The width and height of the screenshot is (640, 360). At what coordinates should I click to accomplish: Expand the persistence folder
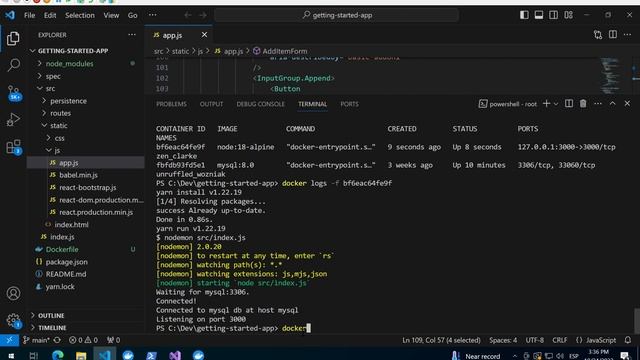point(68,101)
